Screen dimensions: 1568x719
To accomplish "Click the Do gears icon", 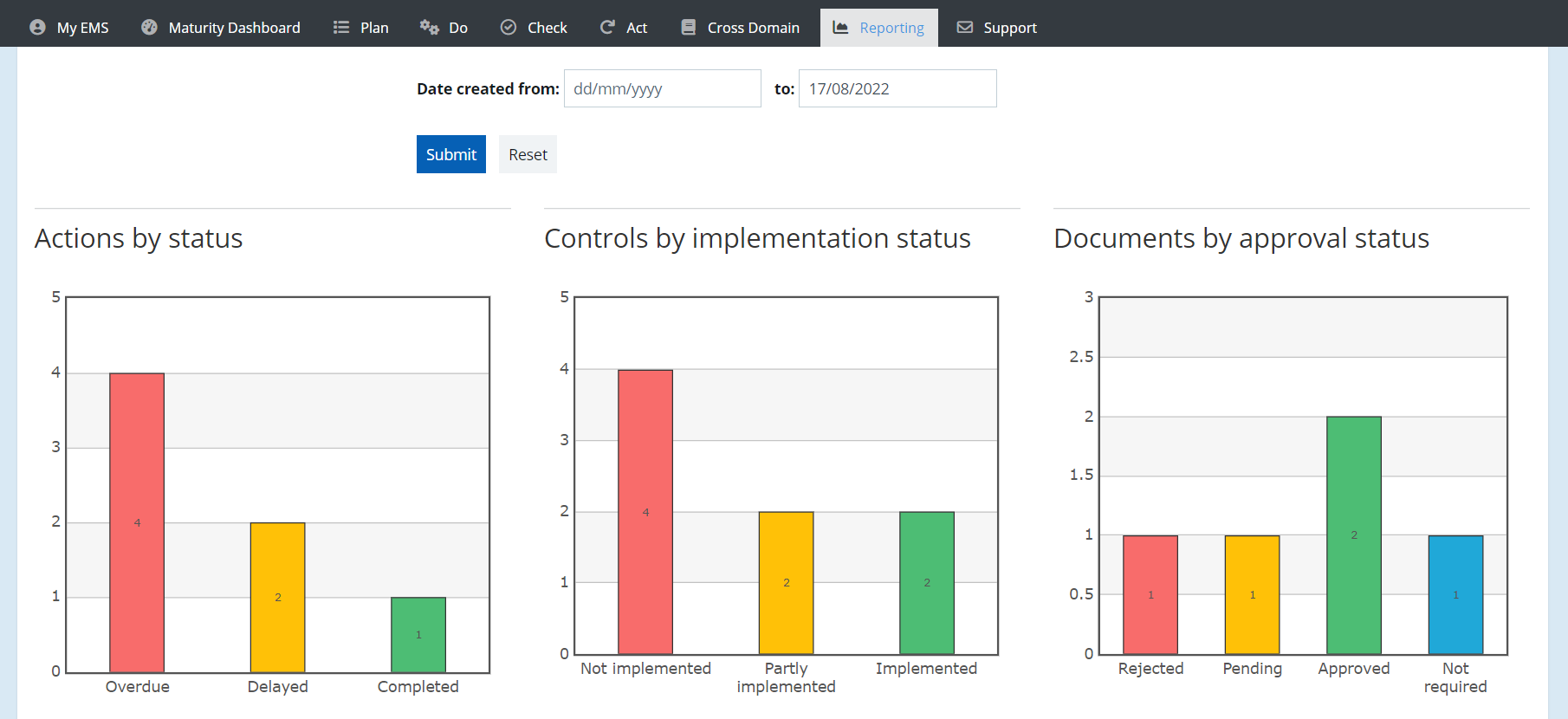I will [429, 28].
